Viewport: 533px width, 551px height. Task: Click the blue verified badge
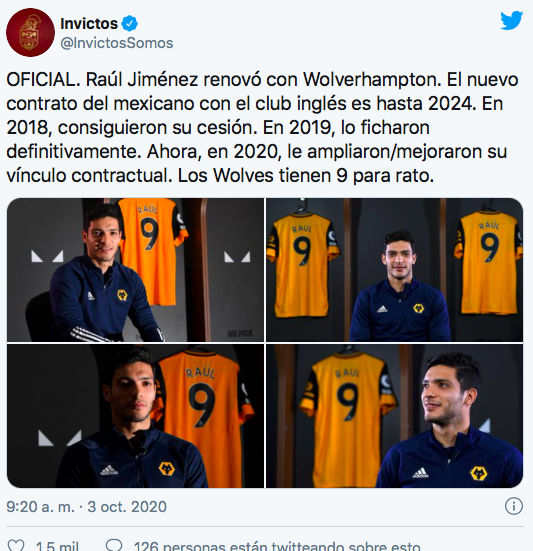click(x=130, y=24)
